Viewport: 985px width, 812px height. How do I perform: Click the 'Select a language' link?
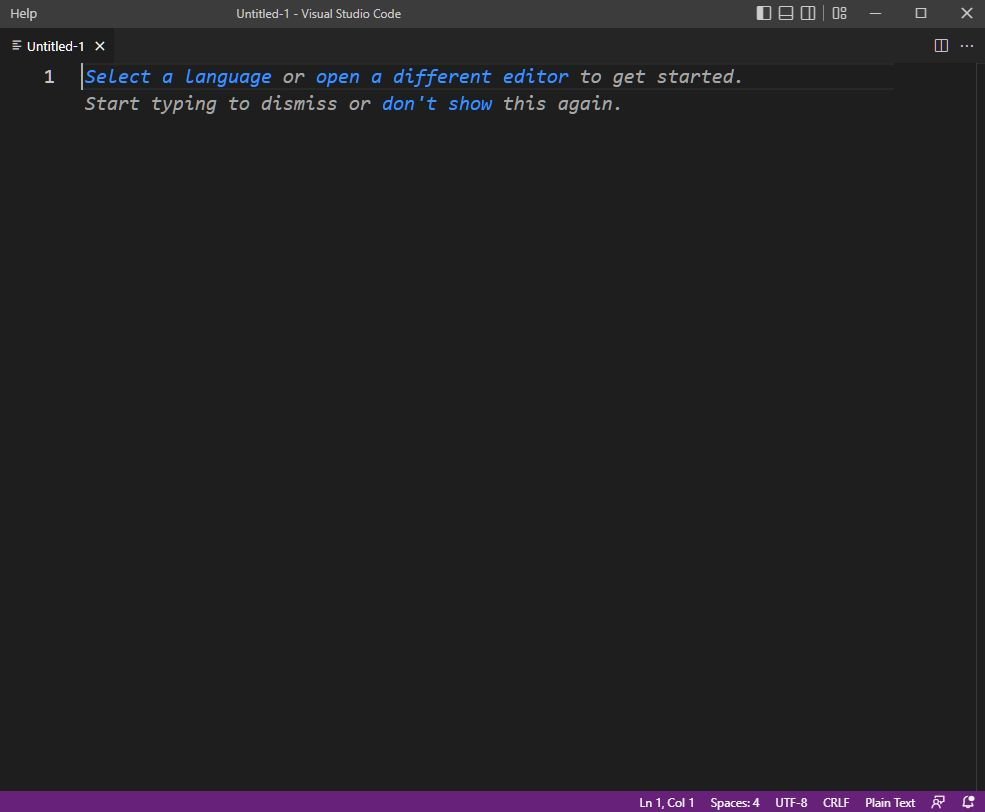click(178, 77)
